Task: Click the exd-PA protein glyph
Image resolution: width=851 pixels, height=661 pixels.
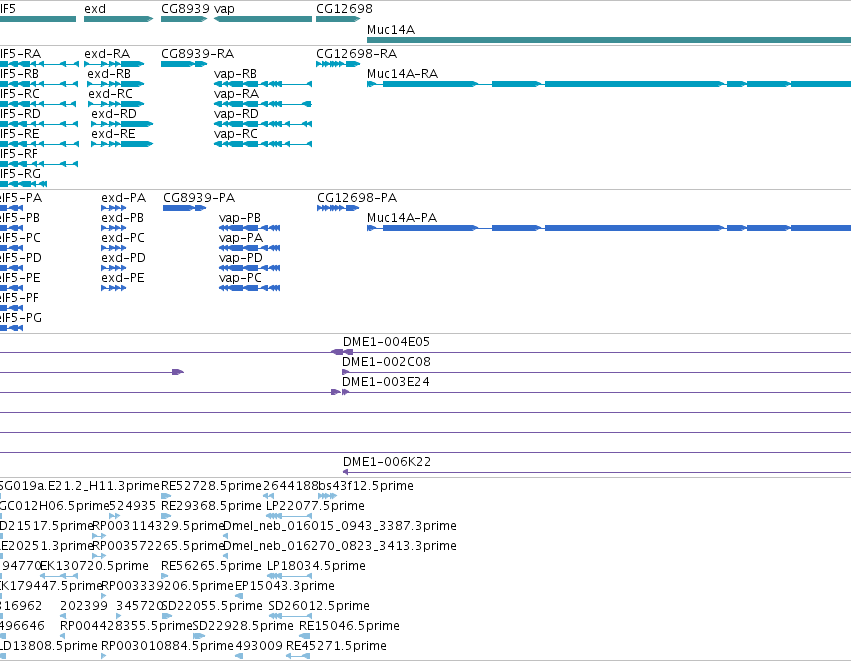Action: coord(113,208)
